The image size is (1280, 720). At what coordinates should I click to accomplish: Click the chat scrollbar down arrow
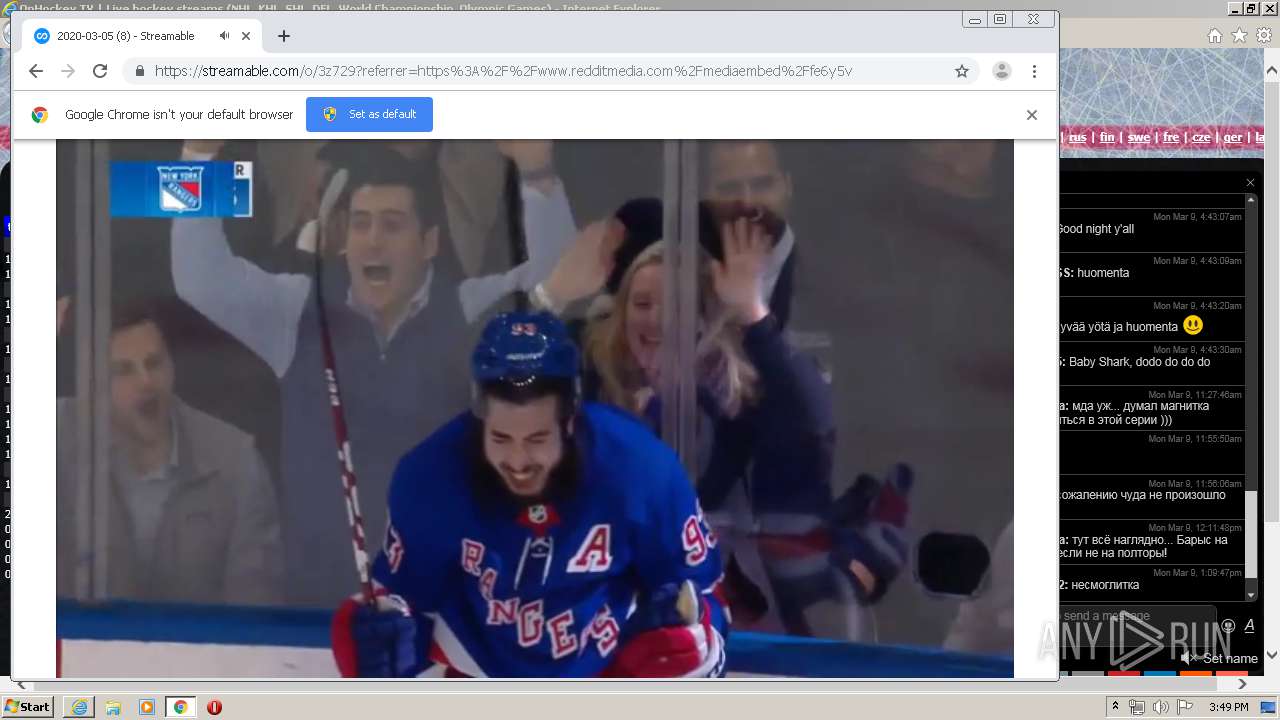[1252, 594]
